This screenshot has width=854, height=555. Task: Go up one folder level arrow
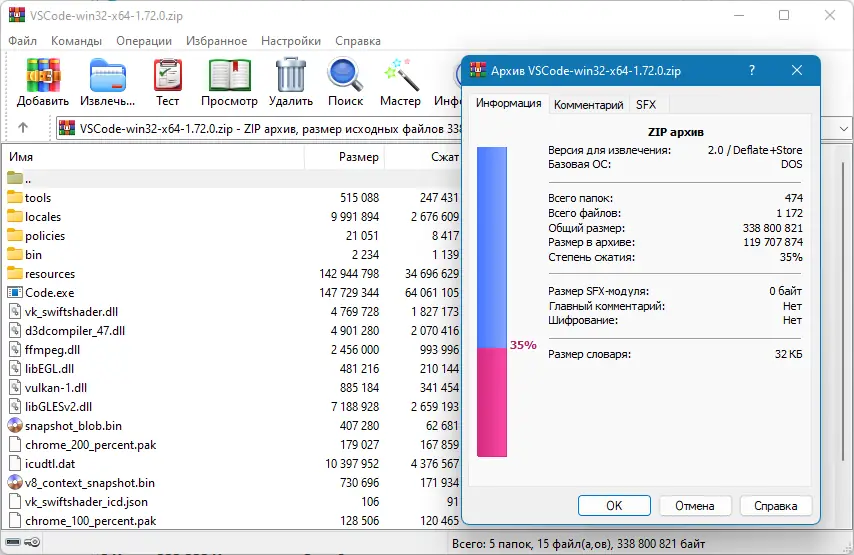click(x=22, y=127)
